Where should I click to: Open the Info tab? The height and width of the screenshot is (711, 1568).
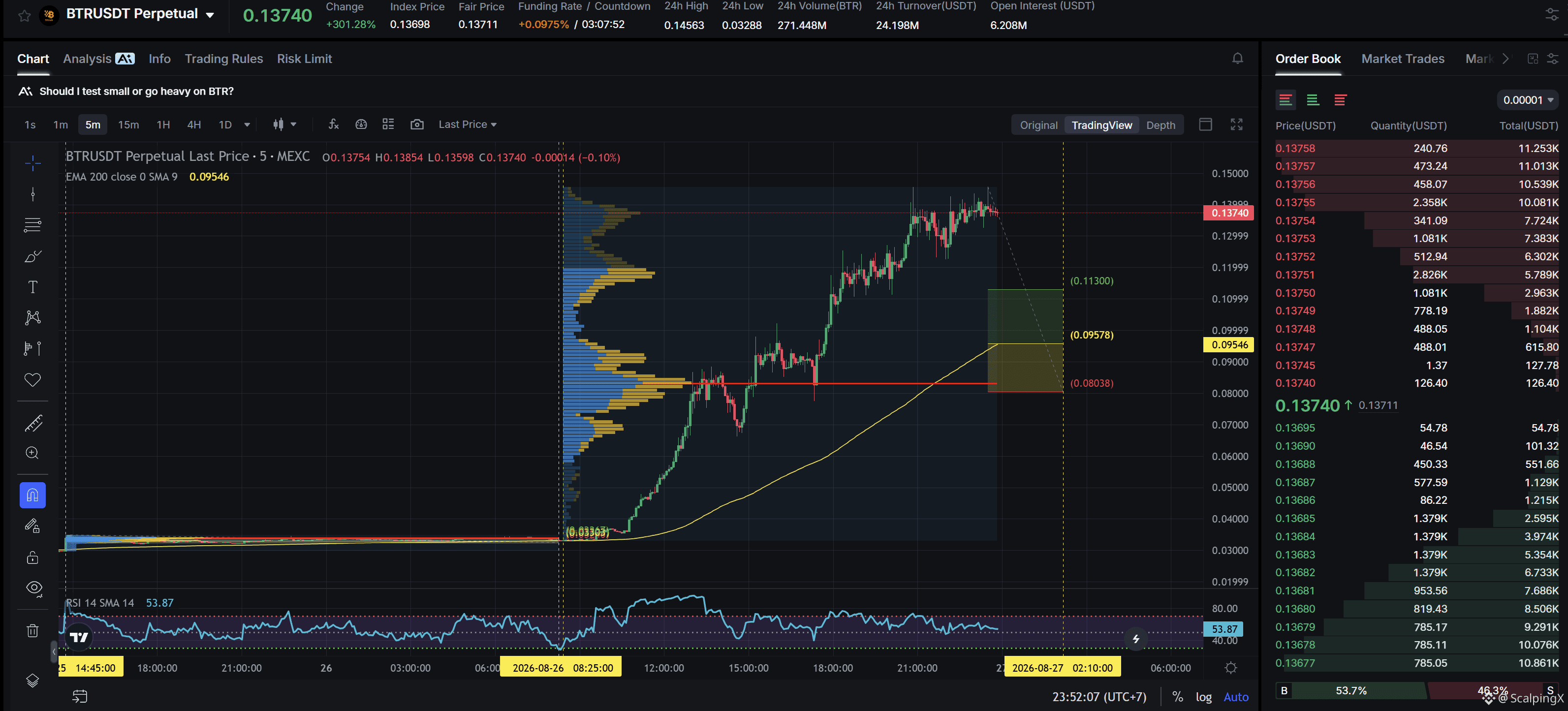coord(159,59)
